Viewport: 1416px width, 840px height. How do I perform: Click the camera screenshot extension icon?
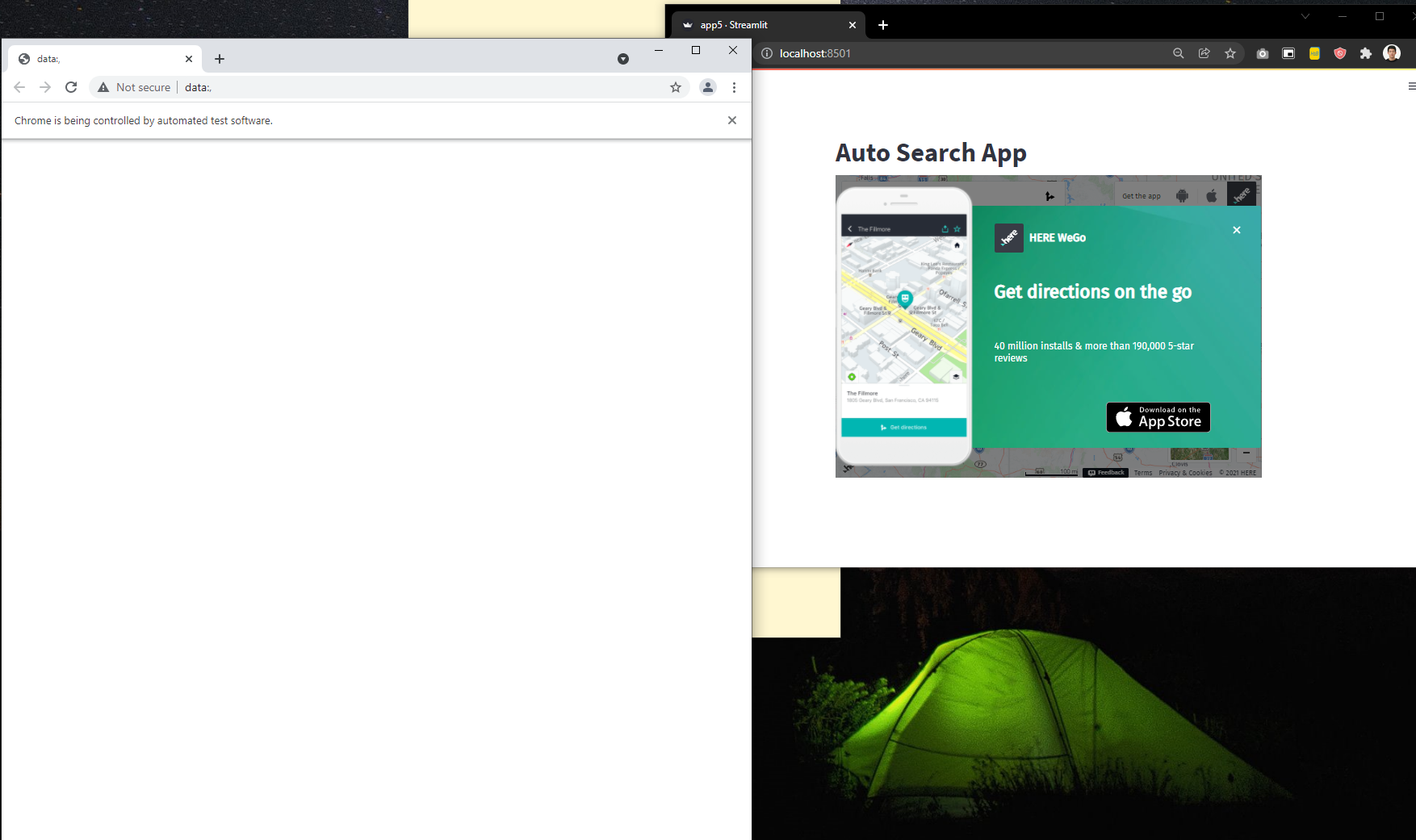[x=1263, y=53]
